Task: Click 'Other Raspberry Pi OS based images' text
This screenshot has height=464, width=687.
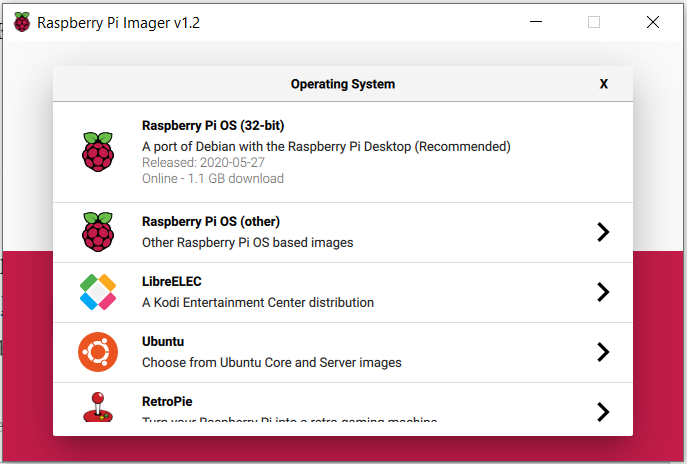Action: (248, 243)
